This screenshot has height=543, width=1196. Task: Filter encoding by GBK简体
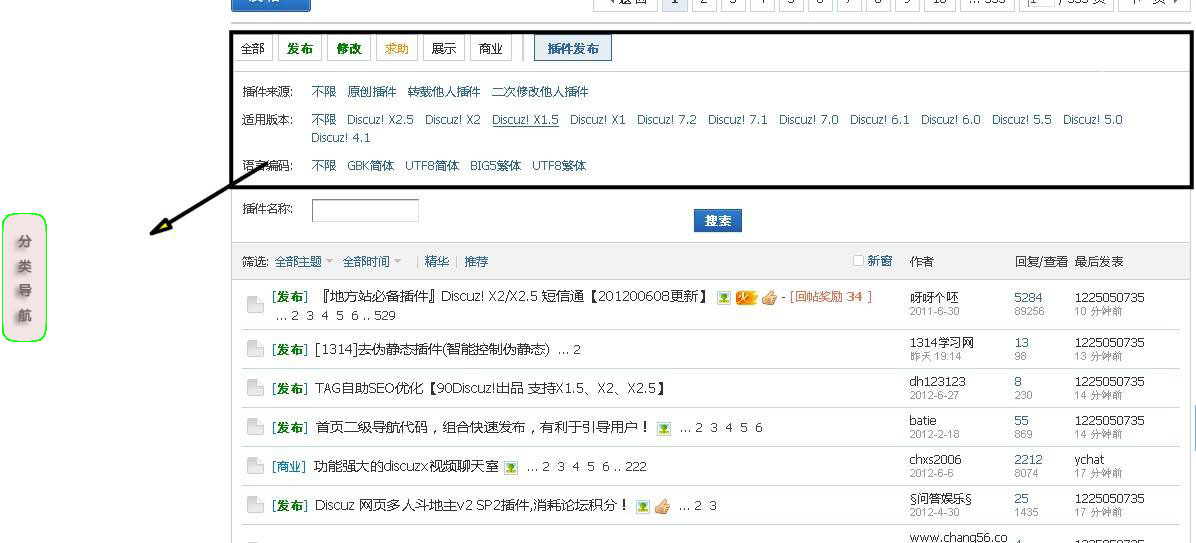371,165
